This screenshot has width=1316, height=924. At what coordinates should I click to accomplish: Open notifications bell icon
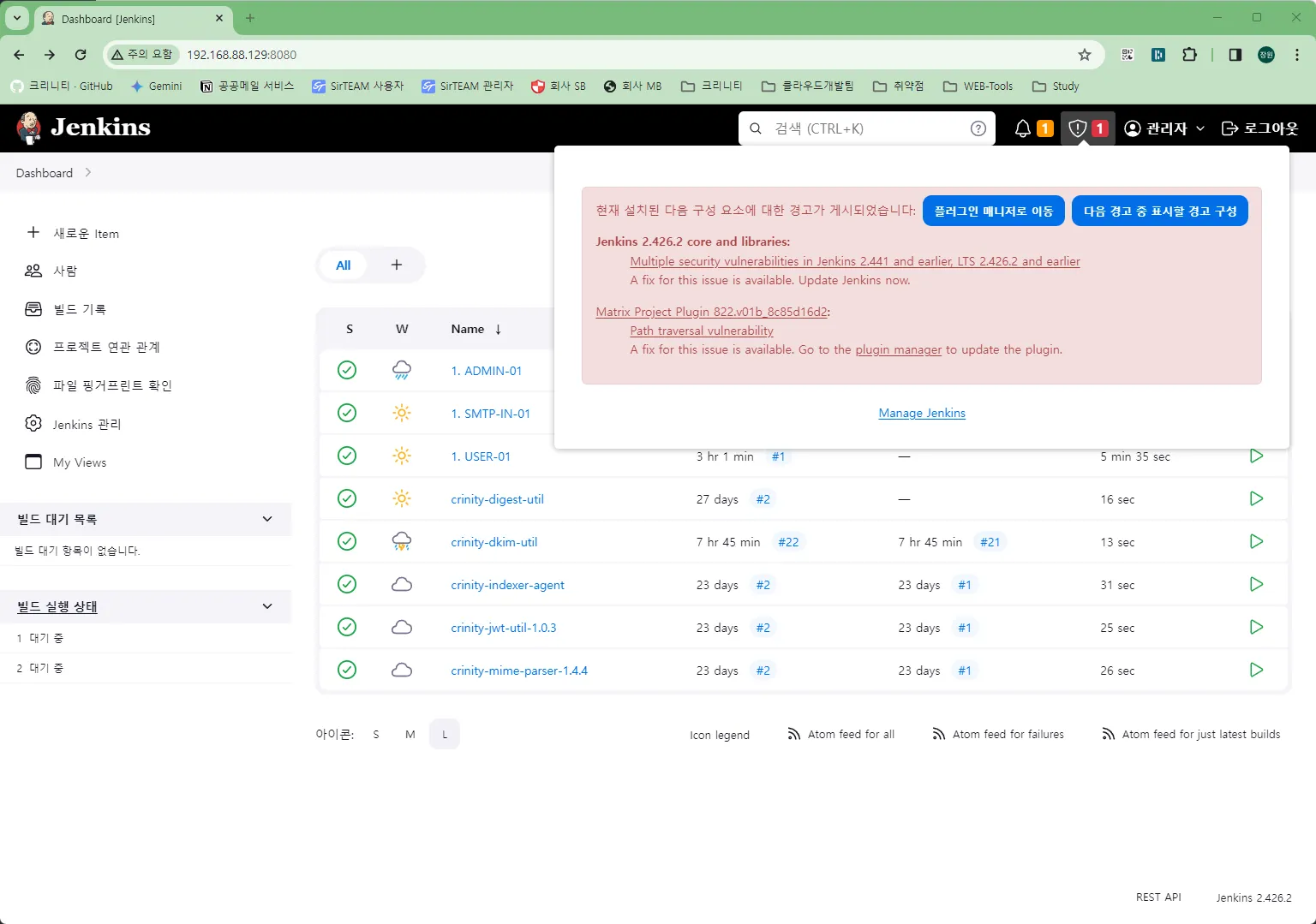pyautogui.click(x=1023, y=128)
